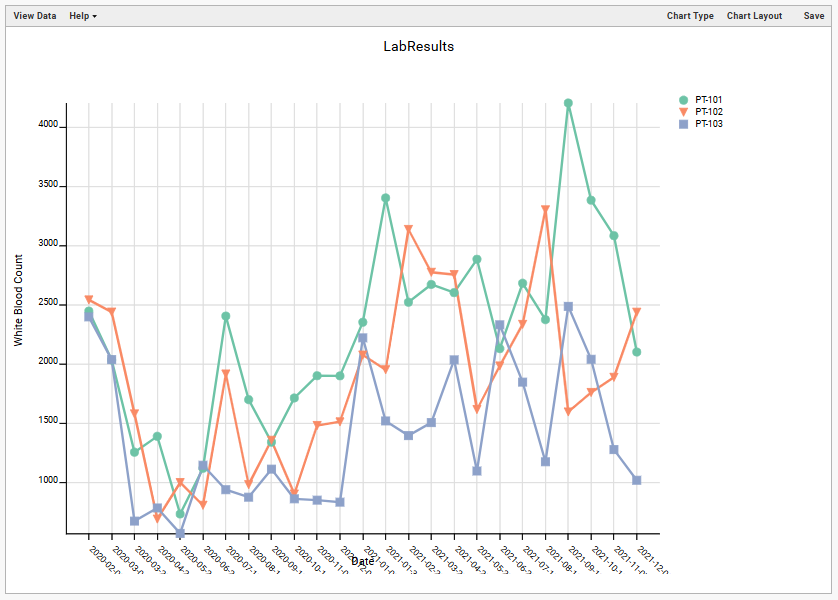This screenshot has height=600, width=838.
Task: Click the White Blood Count axis label
Action: pyautogui.click(x=18, y=300)
